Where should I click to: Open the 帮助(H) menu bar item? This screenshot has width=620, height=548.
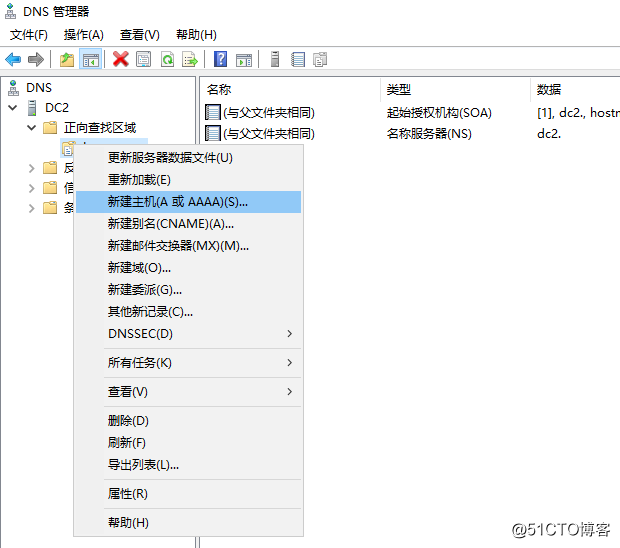click(196, 35)
